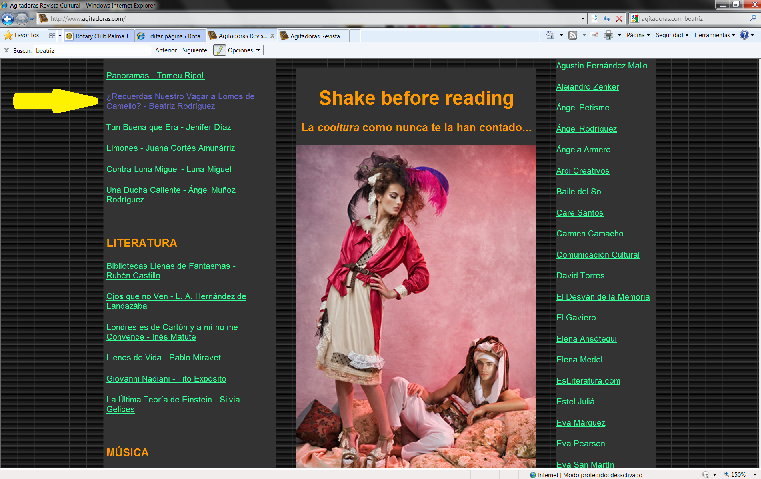Open the zoom level 150% control
The width and height of the screenshot is (761, 479).
coord(740,474)
